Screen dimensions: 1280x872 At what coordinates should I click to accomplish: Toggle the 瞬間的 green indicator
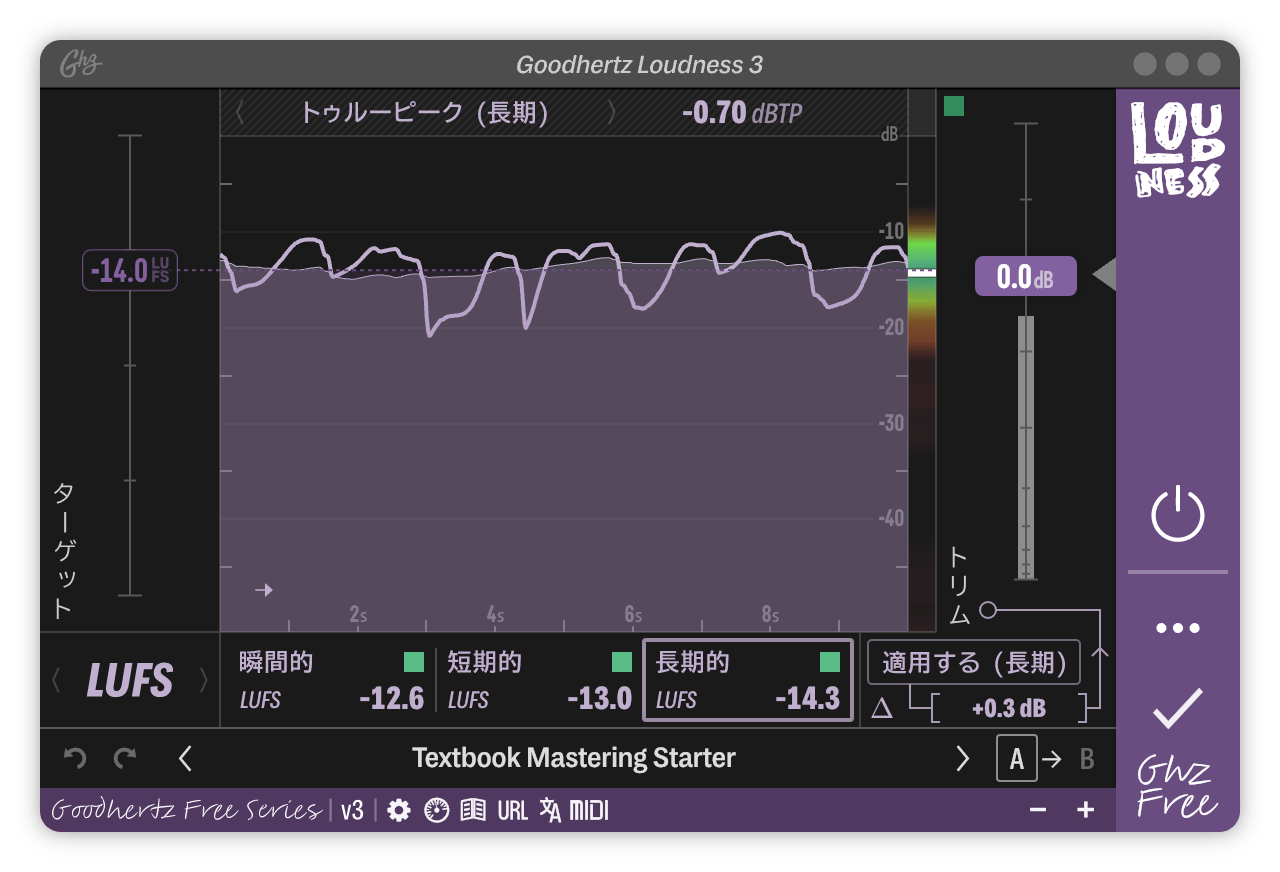coord(414,662)
